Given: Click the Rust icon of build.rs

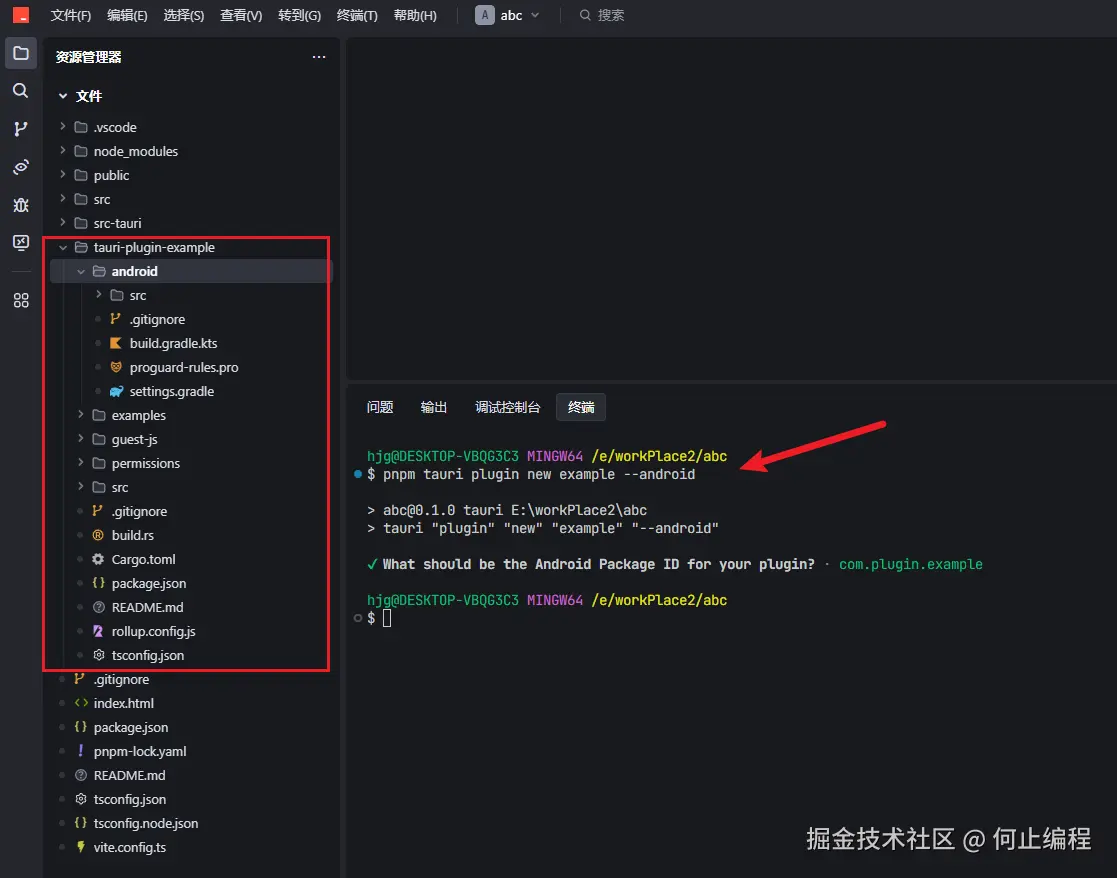Looking at the screenshot, I should click(98, 535).
